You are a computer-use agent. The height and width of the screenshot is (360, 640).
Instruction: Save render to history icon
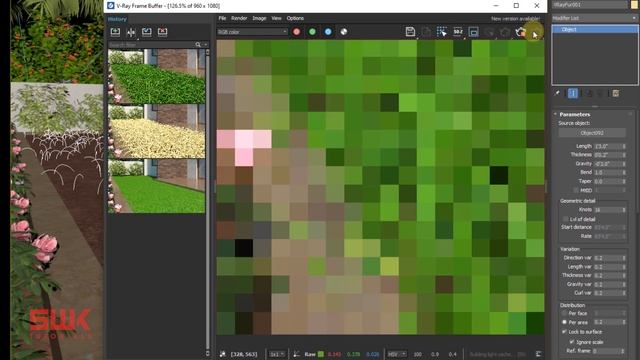(115, 32)
